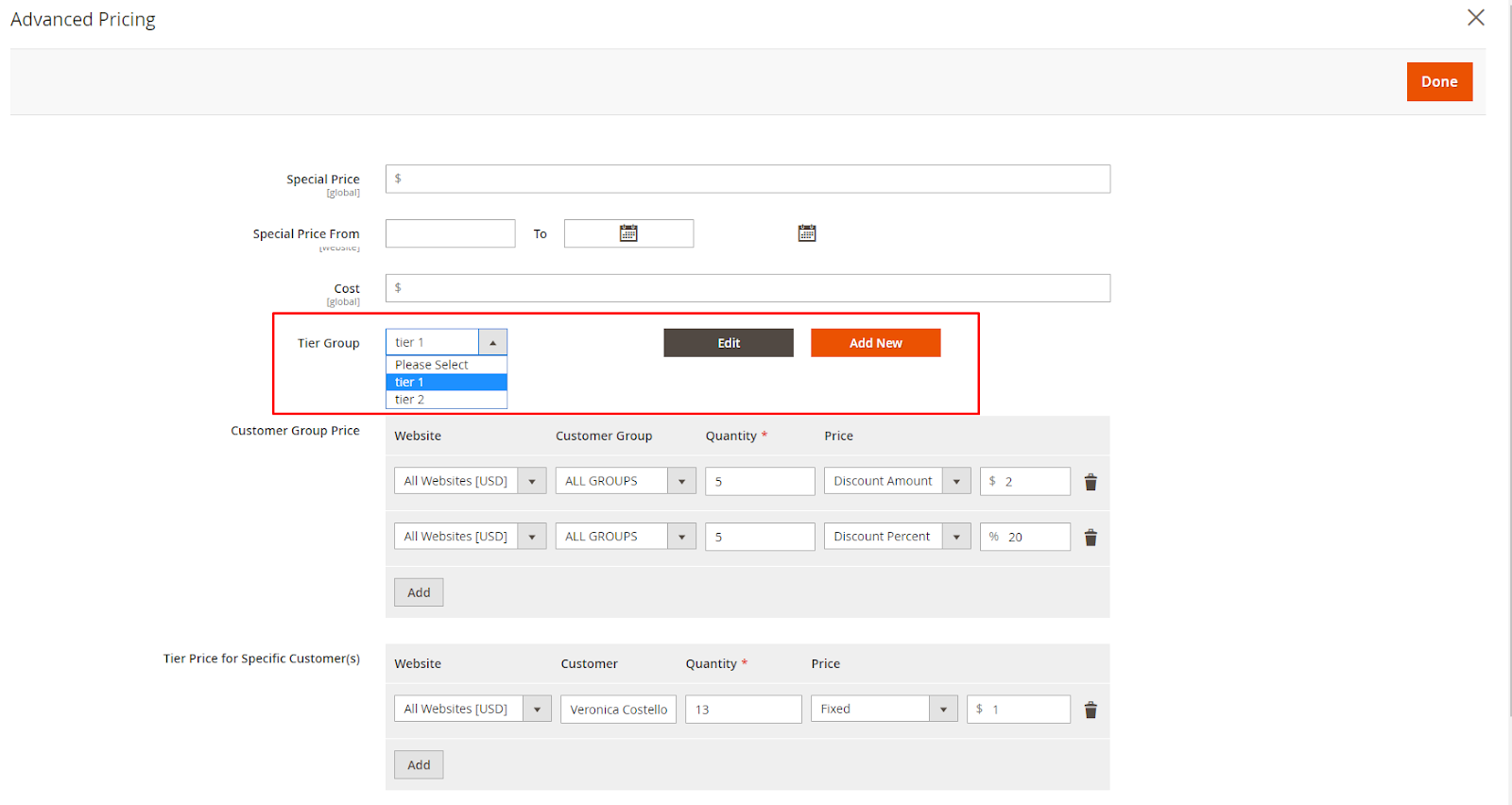Close the Advanced Pricing panel
The image size is (1512, 805).
tap(1475, 18)
